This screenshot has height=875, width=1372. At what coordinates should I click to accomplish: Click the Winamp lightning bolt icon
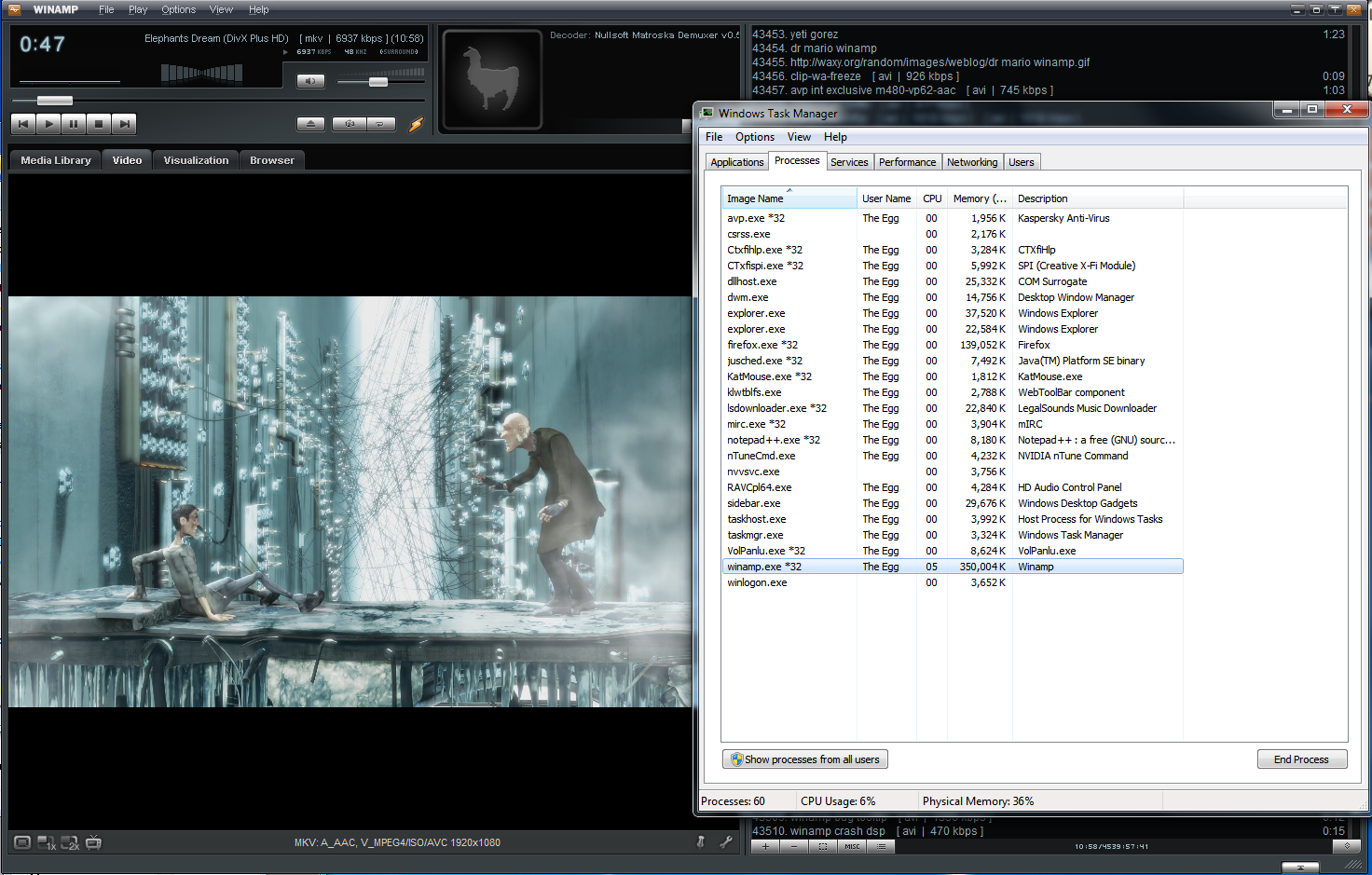tap(416, 123)
